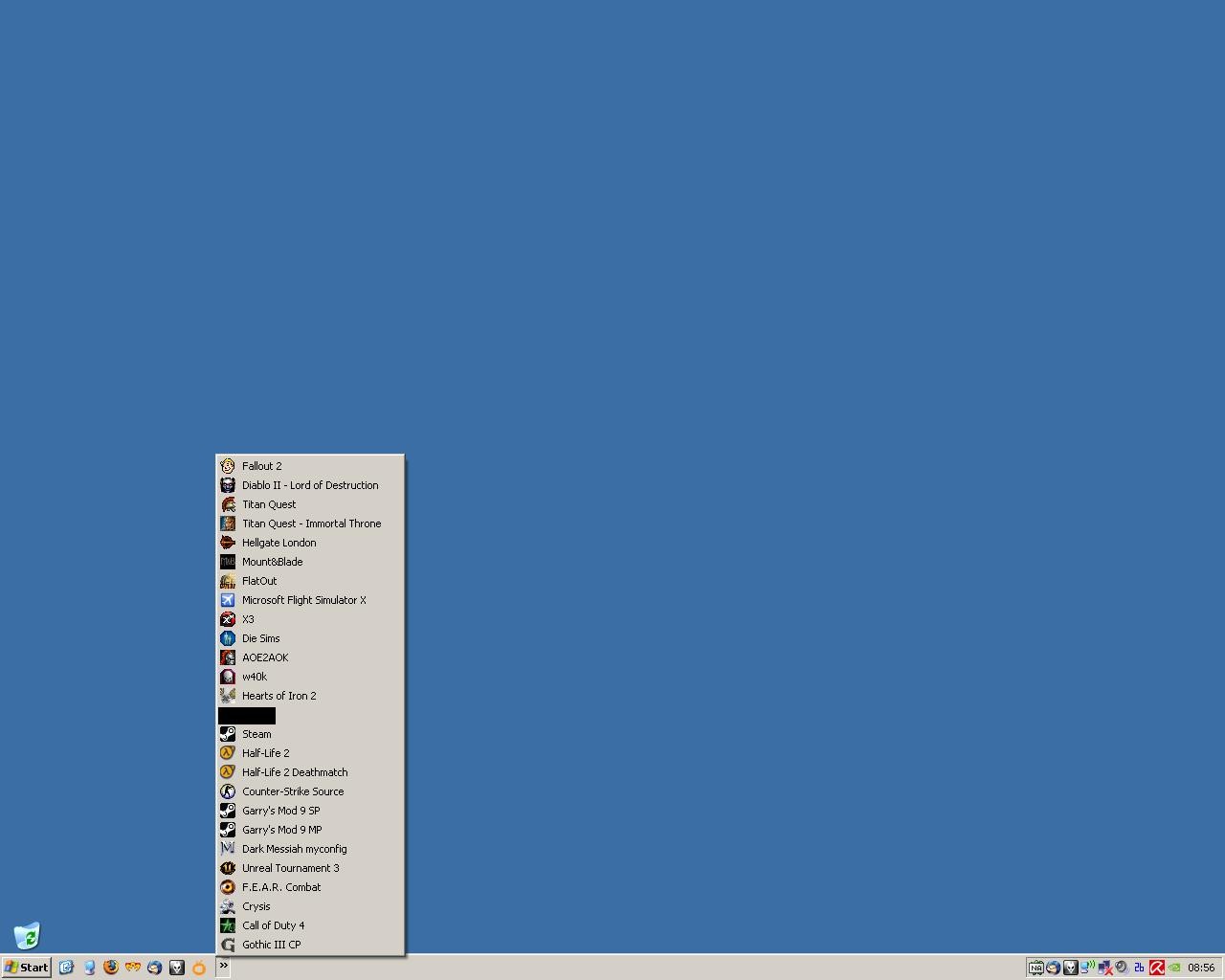Launch Crysis from the list

(x=310, y=906)
